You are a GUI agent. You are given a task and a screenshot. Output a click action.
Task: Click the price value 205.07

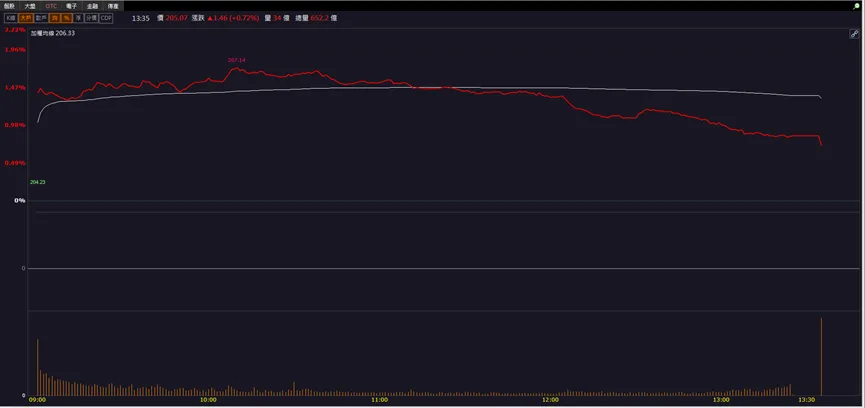click(177, 18)
